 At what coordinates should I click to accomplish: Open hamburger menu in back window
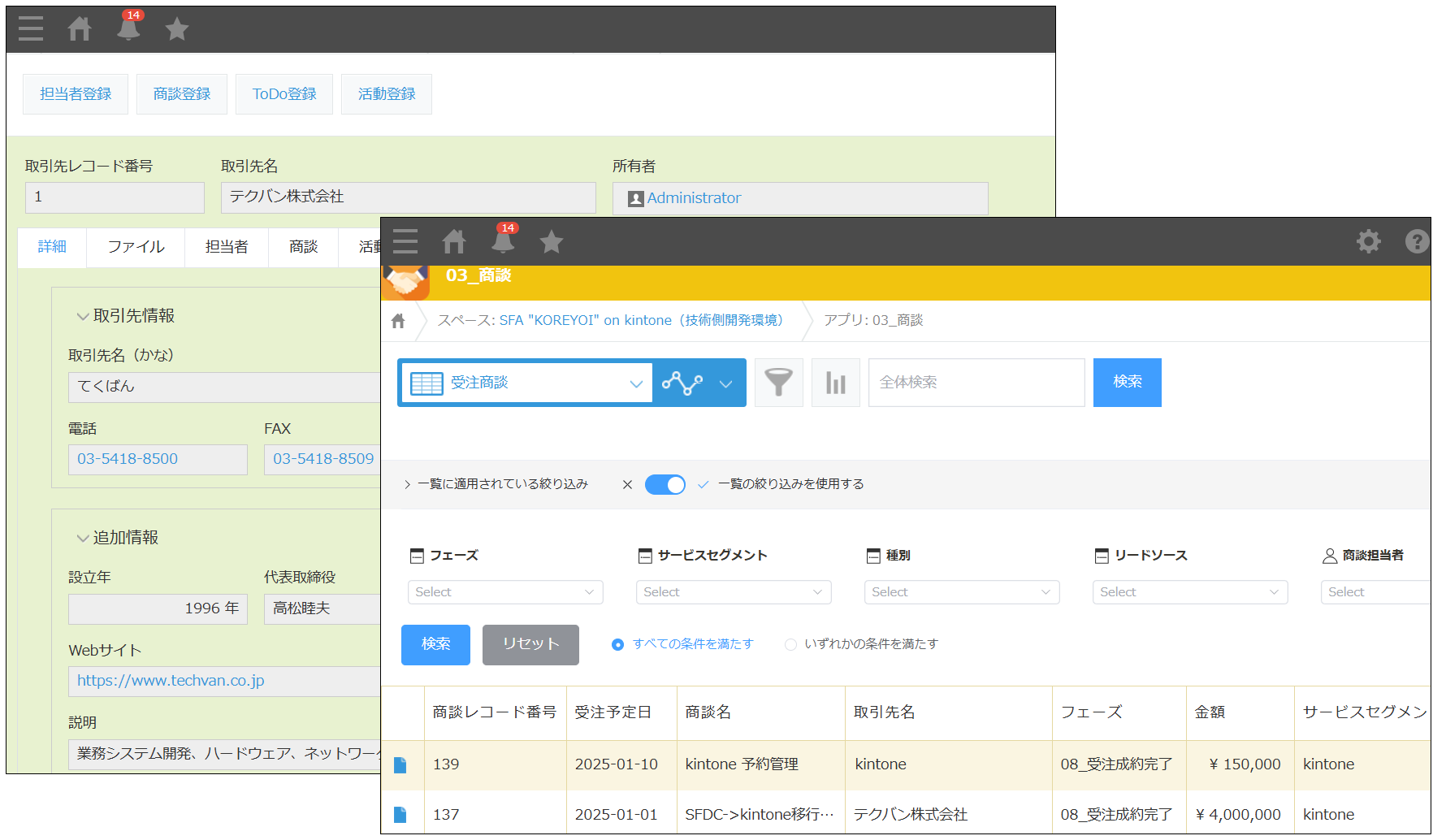pos(31,29)
